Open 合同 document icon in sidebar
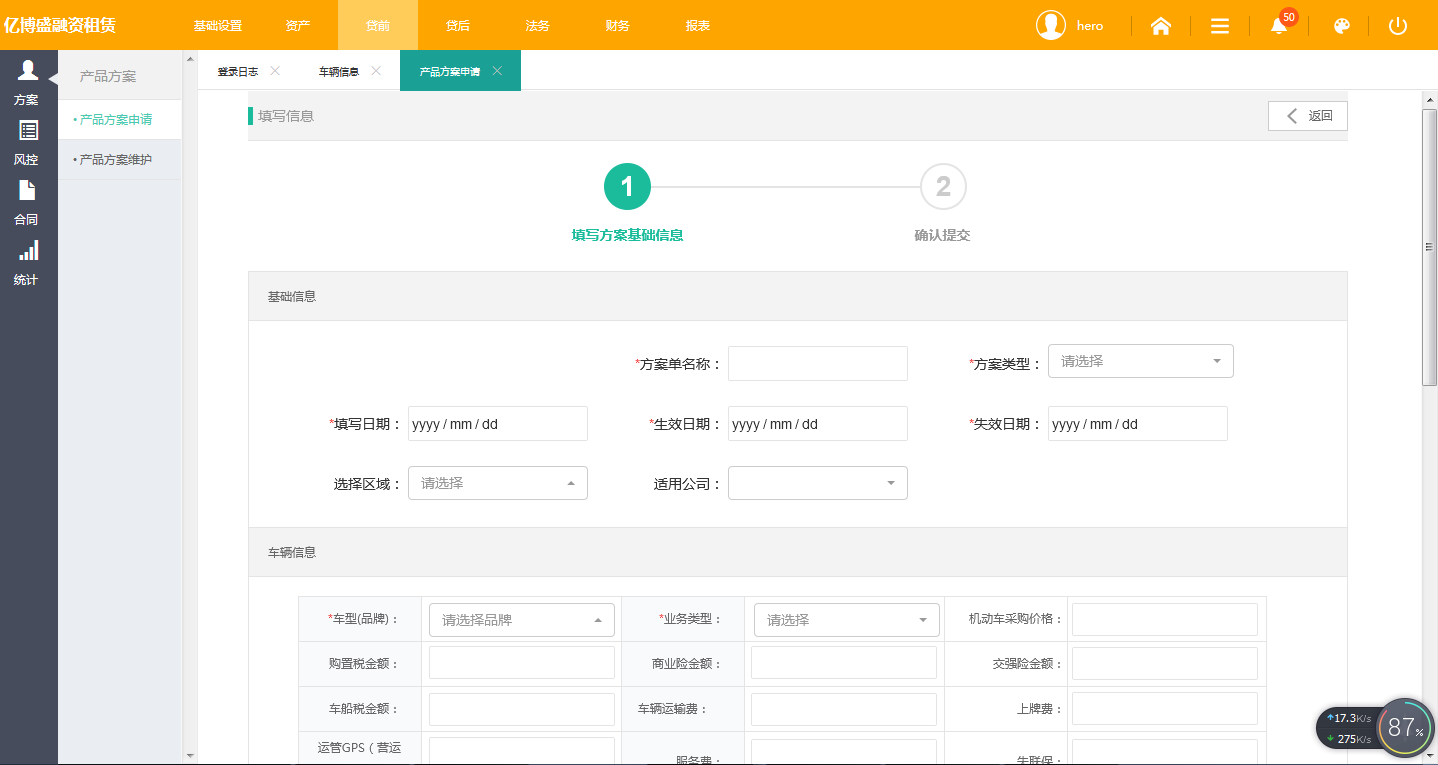The width and height of the screenshot is (1438, 765). point(28,191)
